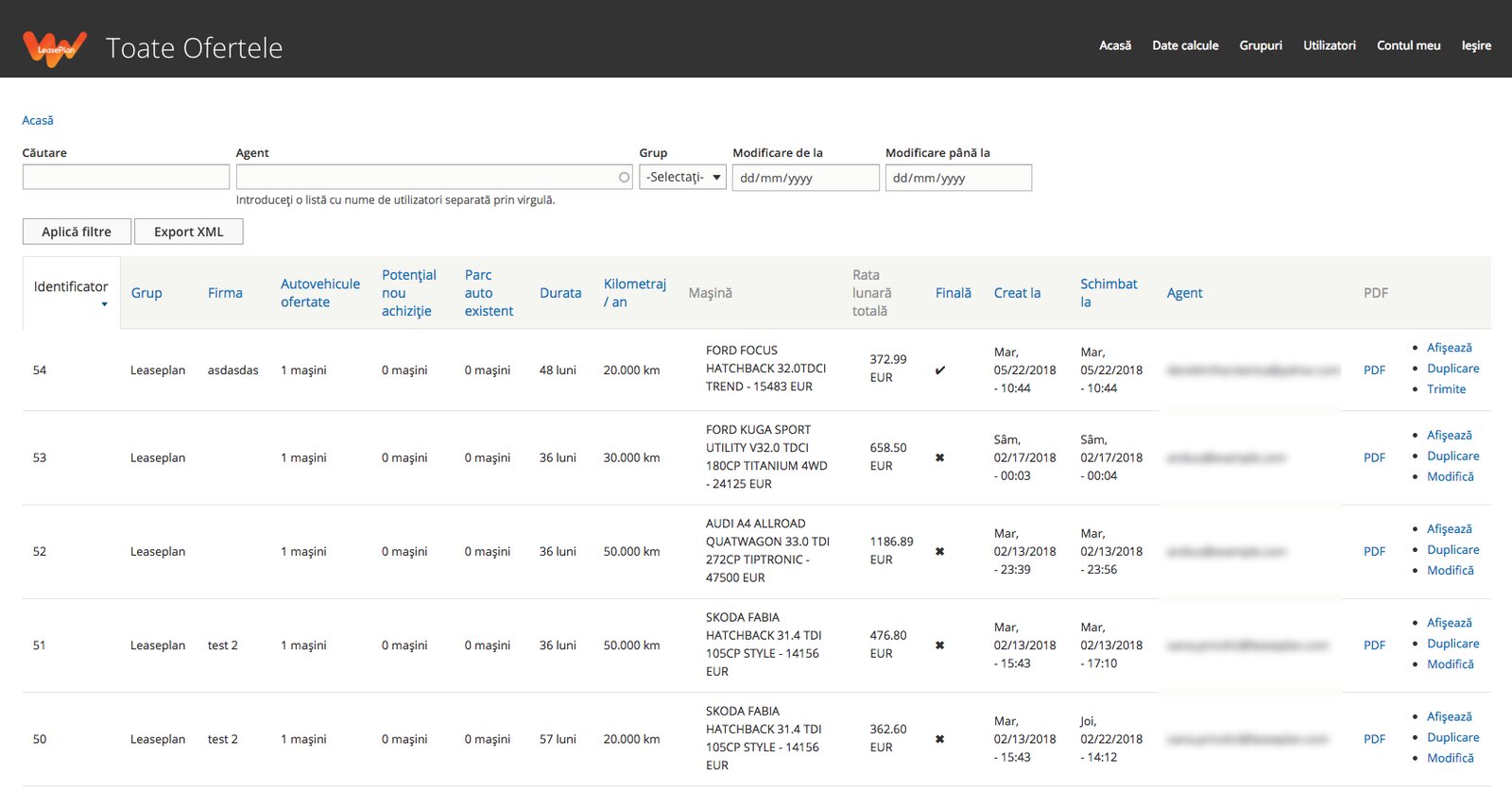Select the Grupuri menu item
Viewport: 1512px width, 792px height.
1261,45
